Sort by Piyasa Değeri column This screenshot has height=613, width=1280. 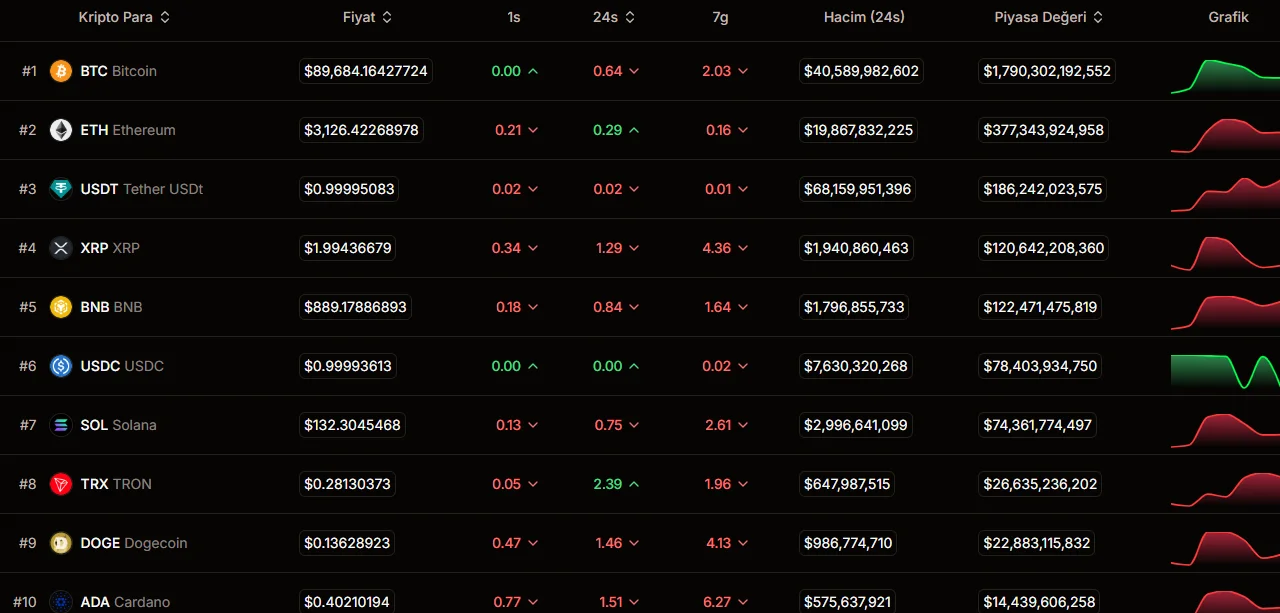coord(1048,17)
